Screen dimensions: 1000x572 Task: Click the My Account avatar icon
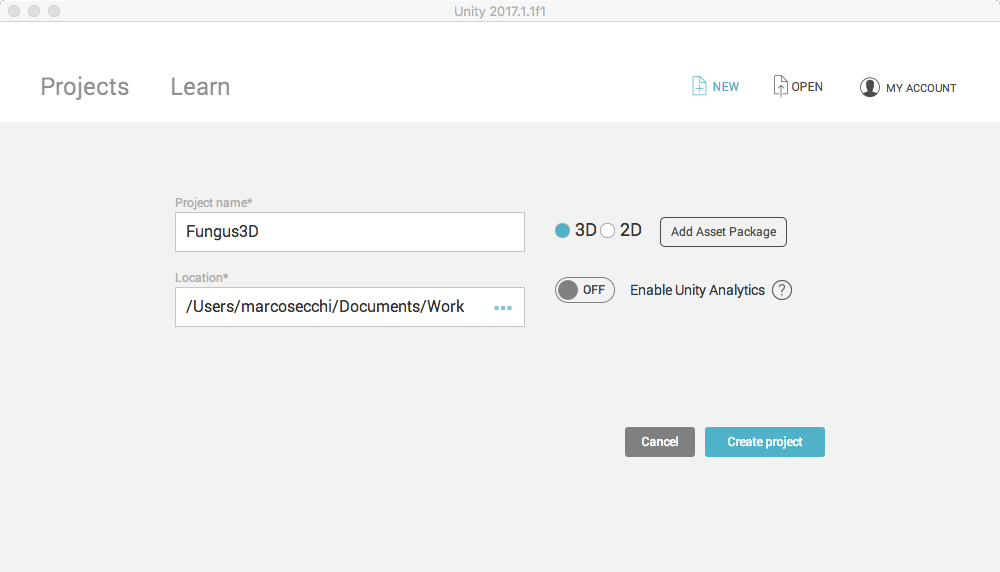coord(869,87)
